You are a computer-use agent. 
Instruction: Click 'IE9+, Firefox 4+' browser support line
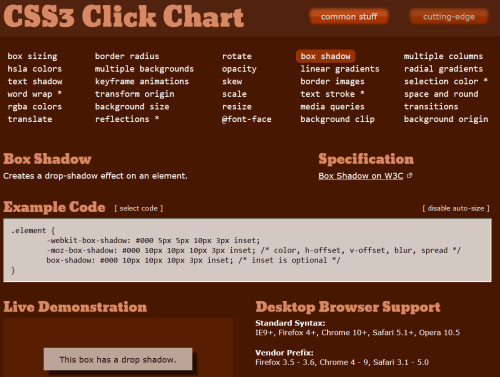(x=357, y=333)
